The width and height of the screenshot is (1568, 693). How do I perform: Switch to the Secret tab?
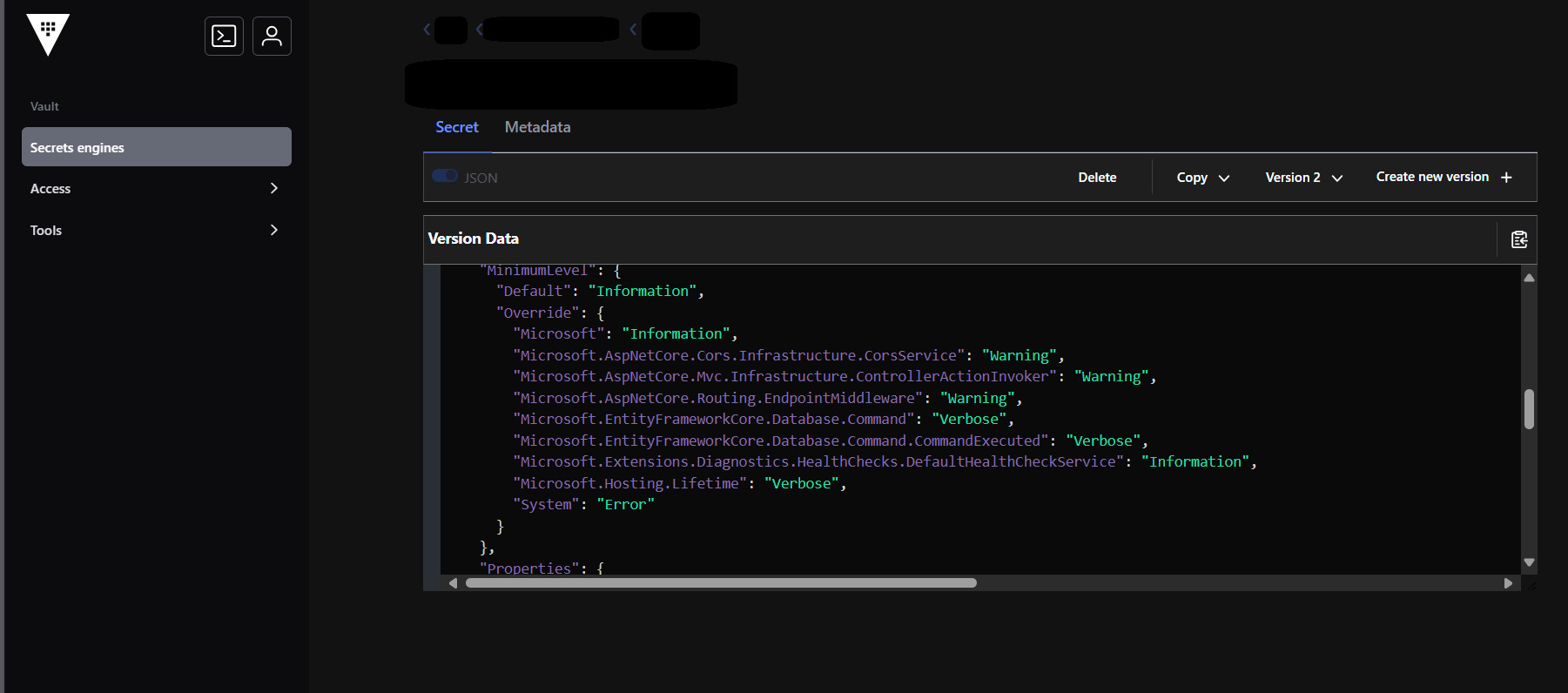[x=457, y=127]
